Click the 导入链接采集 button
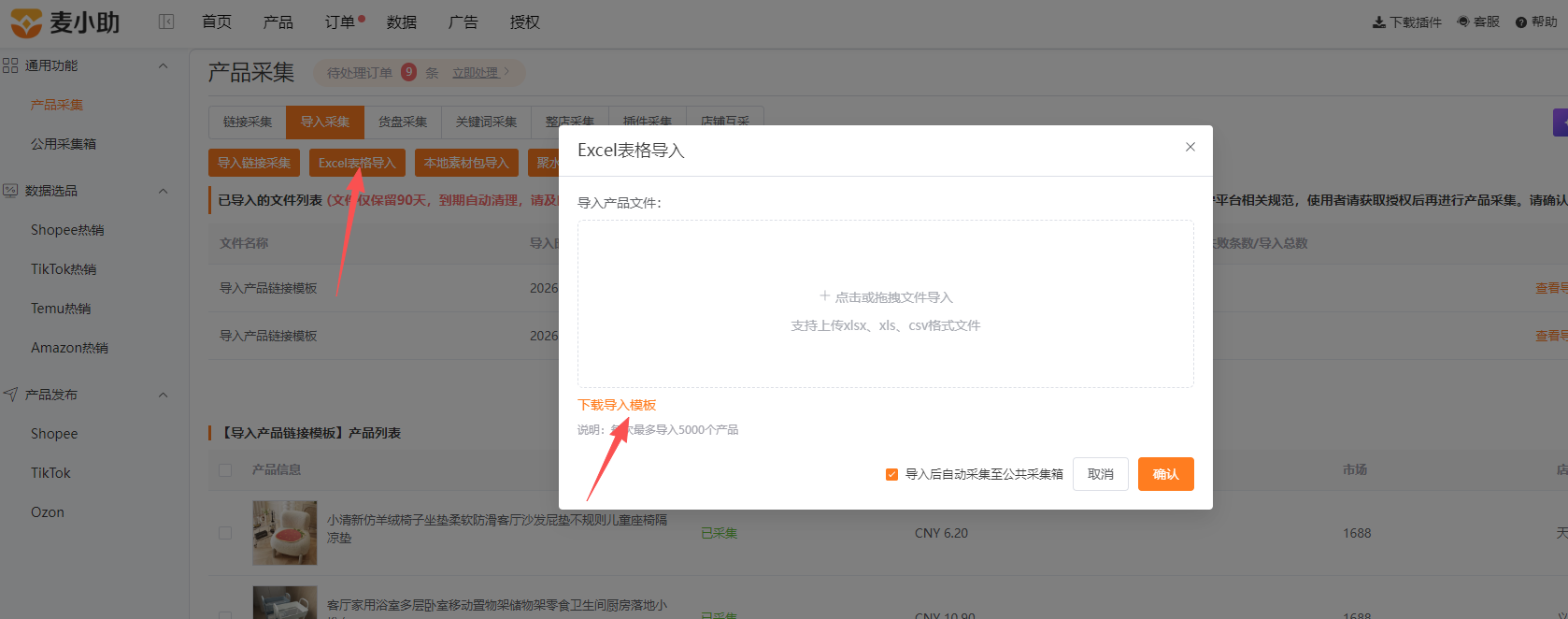1568x619 pixels. [x=254, y=163]
